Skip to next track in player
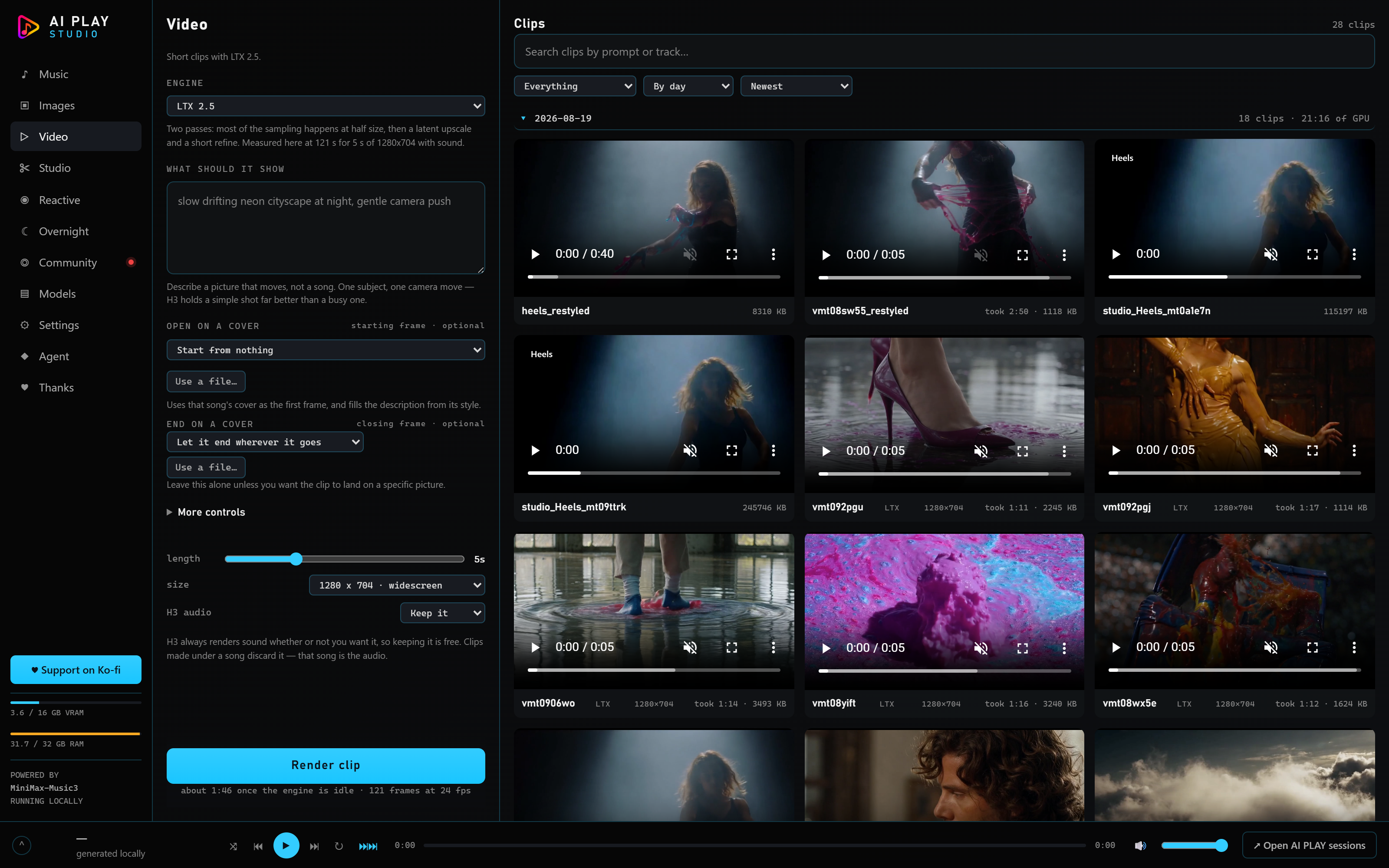The image size is (1389, 868). (314, 846)
